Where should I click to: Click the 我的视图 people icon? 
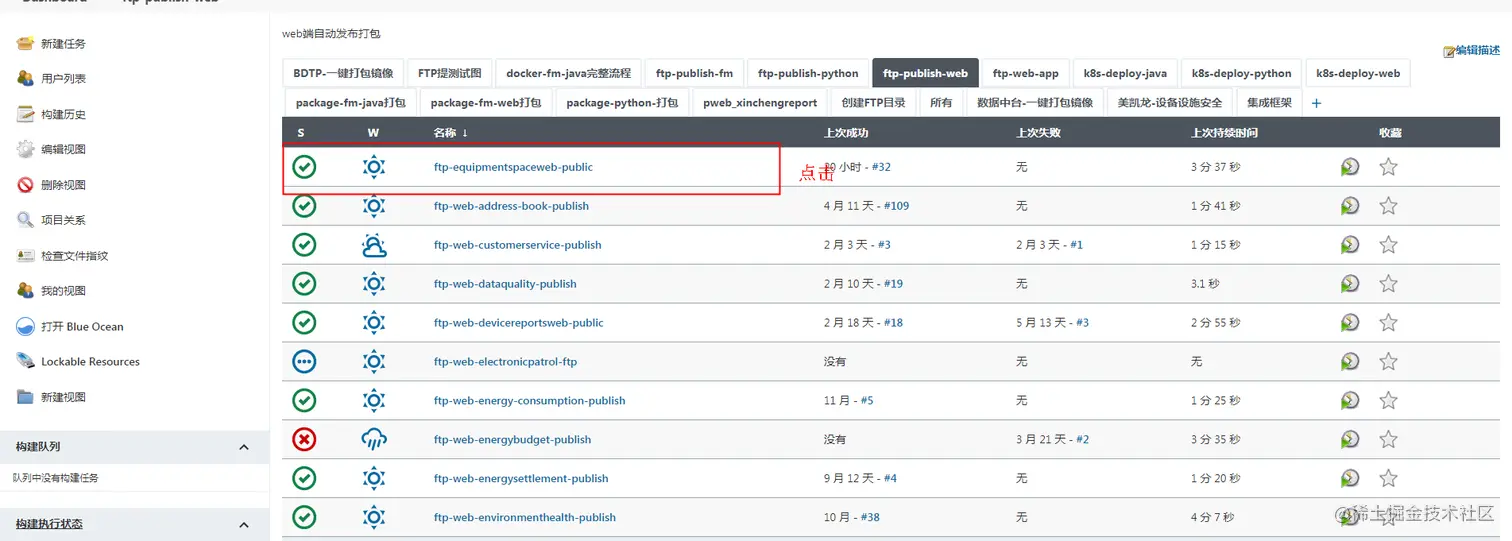(26, 291)
